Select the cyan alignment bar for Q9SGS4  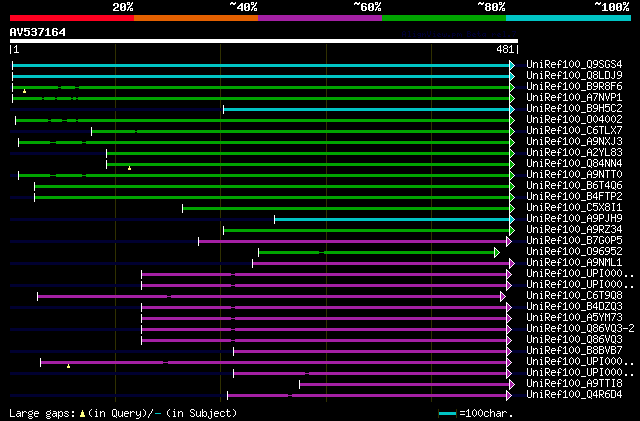pyautogui.click(x=261, y=65)
